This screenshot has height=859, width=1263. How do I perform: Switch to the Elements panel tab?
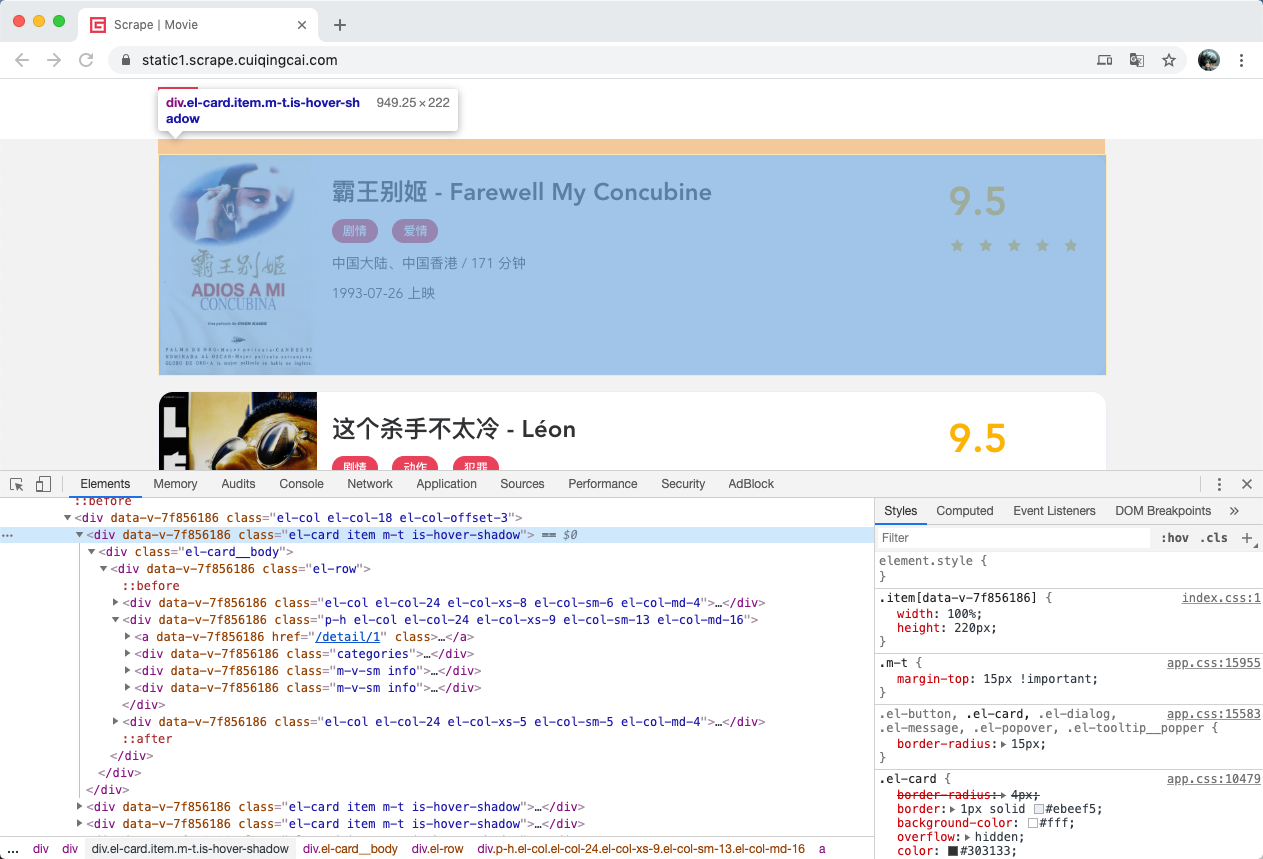(x=105, y=484)
